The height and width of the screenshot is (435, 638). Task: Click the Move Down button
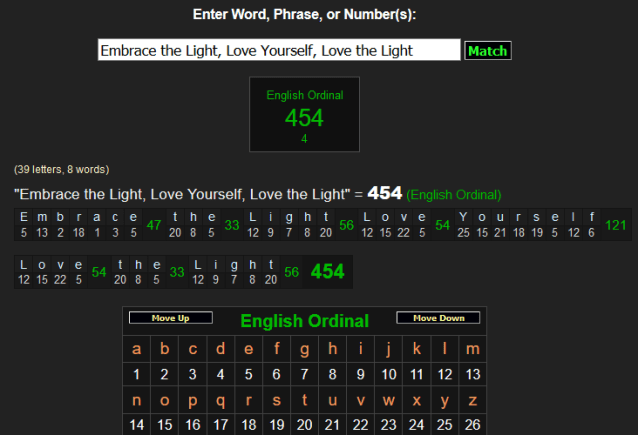[x=438, y=318]
